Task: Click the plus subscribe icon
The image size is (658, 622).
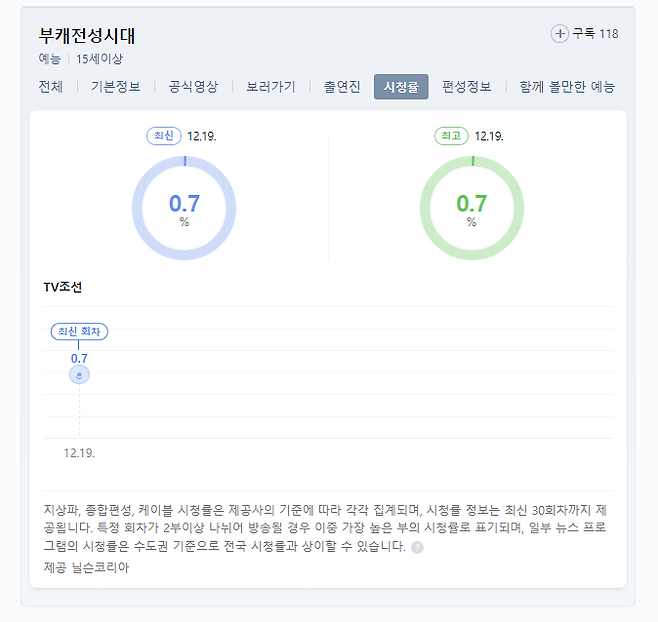Action: [x=559, y=34]
